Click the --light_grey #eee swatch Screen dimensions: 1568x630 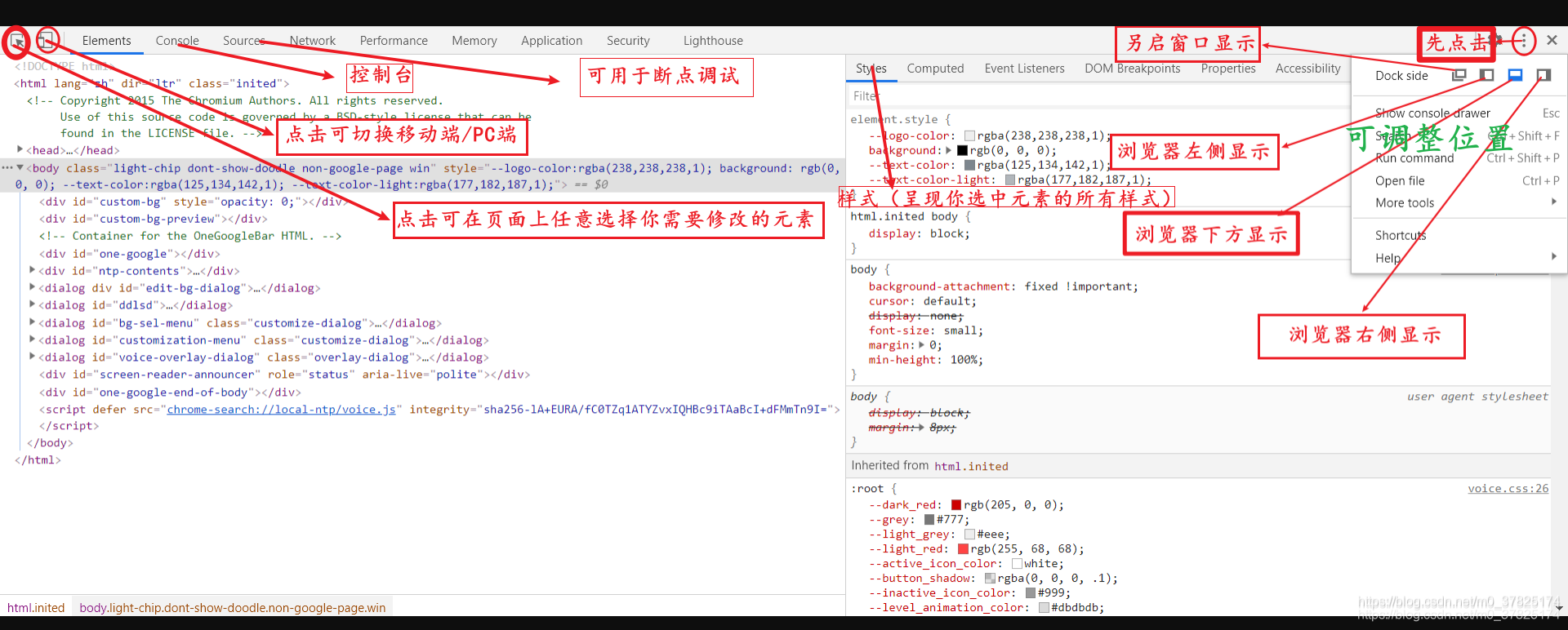click(x=969, y=535)
